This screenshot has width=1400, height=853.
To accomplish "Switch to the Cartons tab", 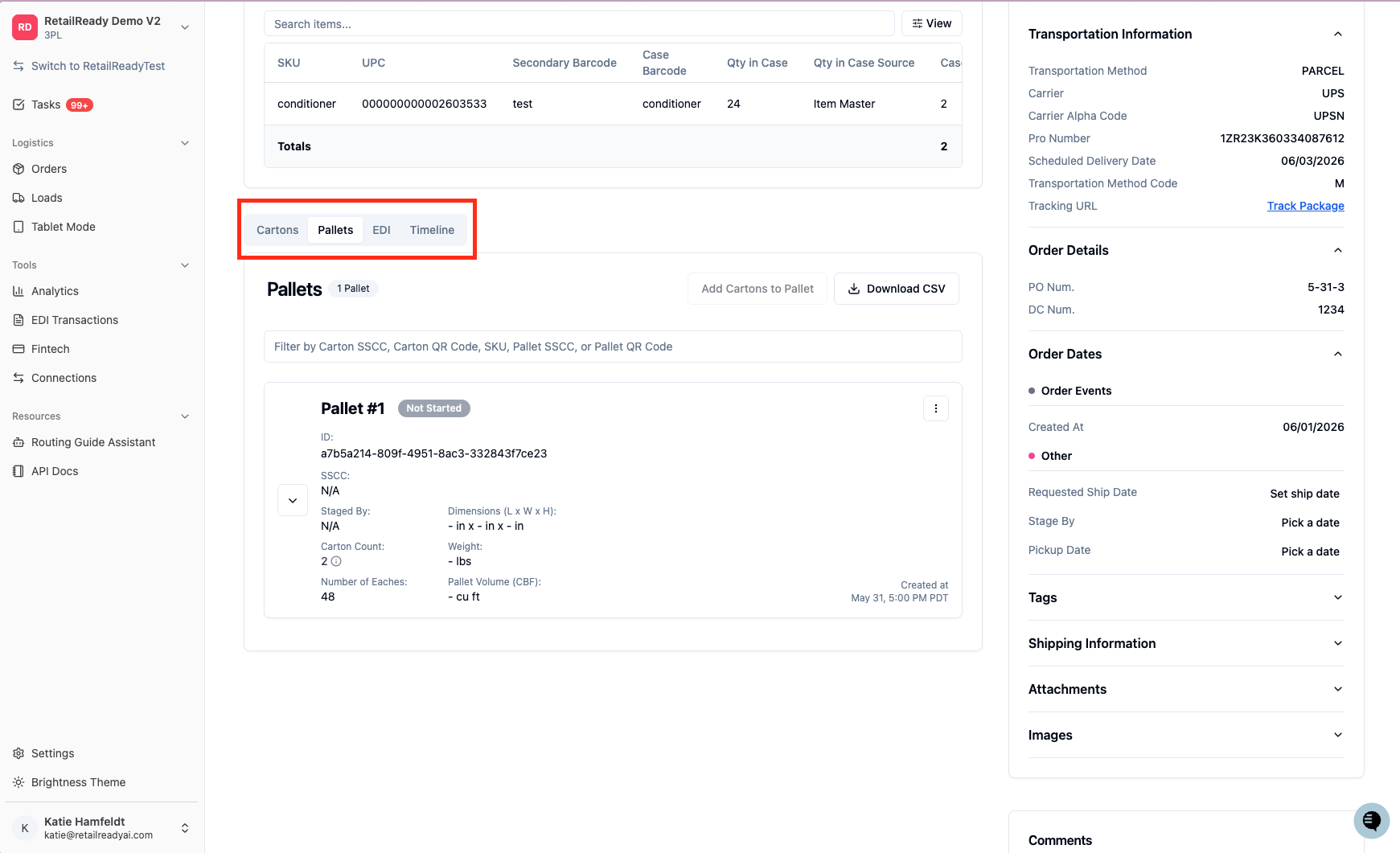I will (x=277, y=230).
